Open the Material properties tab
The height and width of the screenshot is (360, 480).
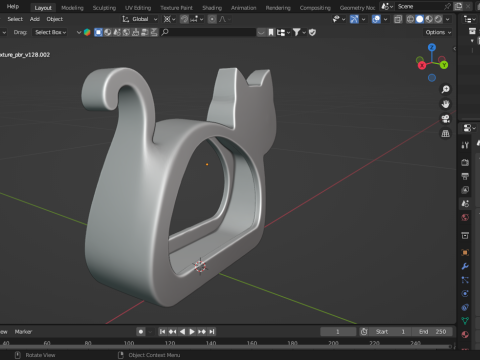point(465,335)
